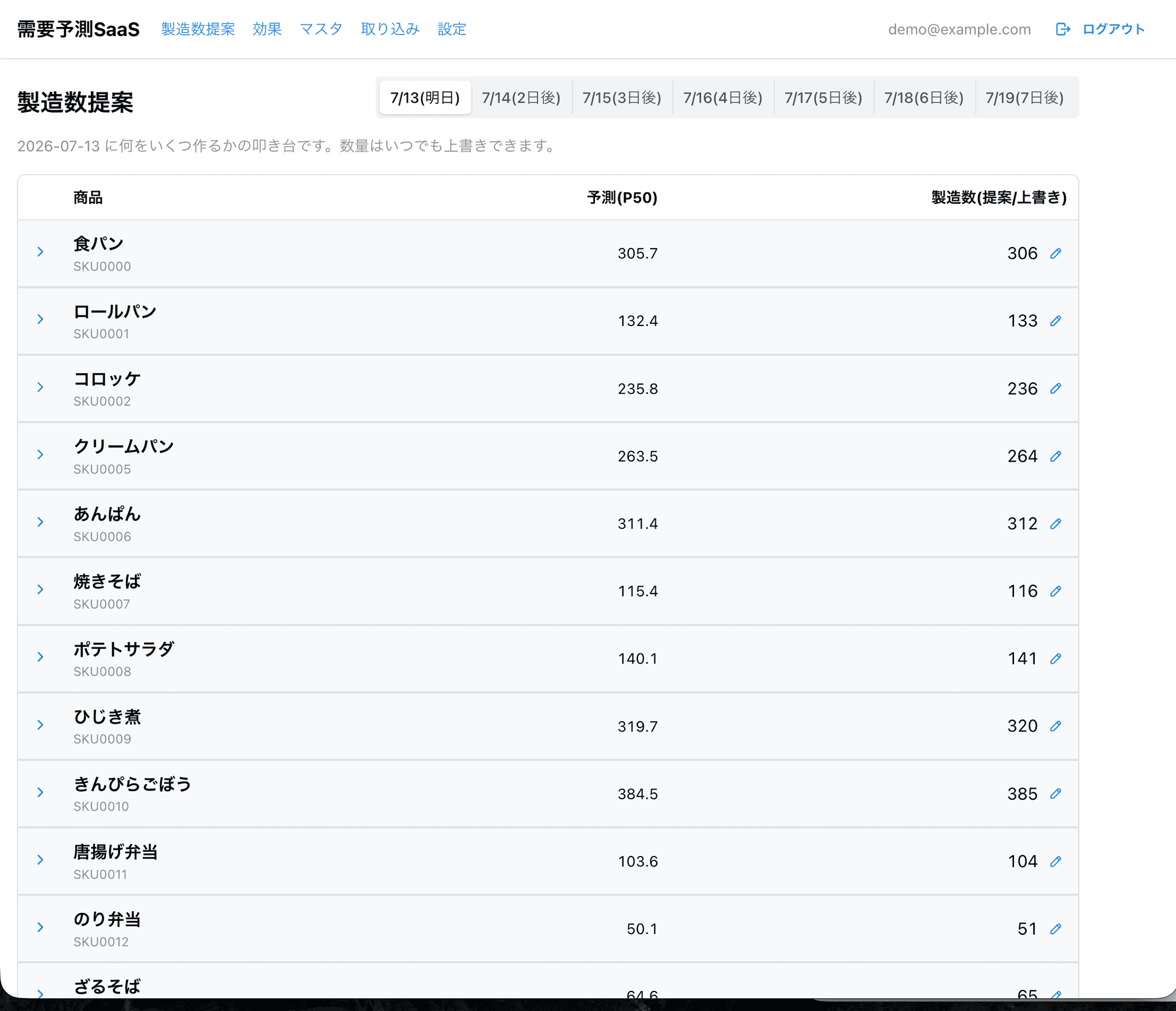This screenshot has height=1011, width=1176.
Task: Expand the ポテトサラダ row chevron
Action: coord(40,657)
